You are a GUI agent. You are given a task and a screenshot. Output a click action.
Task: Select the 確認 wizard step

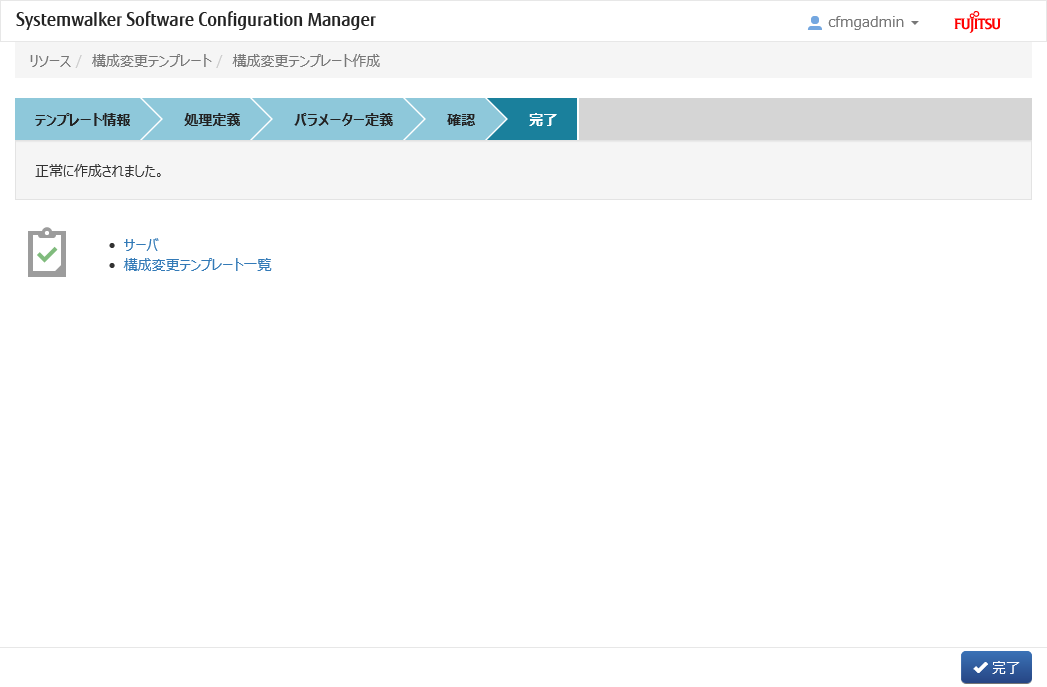(460, 120)
